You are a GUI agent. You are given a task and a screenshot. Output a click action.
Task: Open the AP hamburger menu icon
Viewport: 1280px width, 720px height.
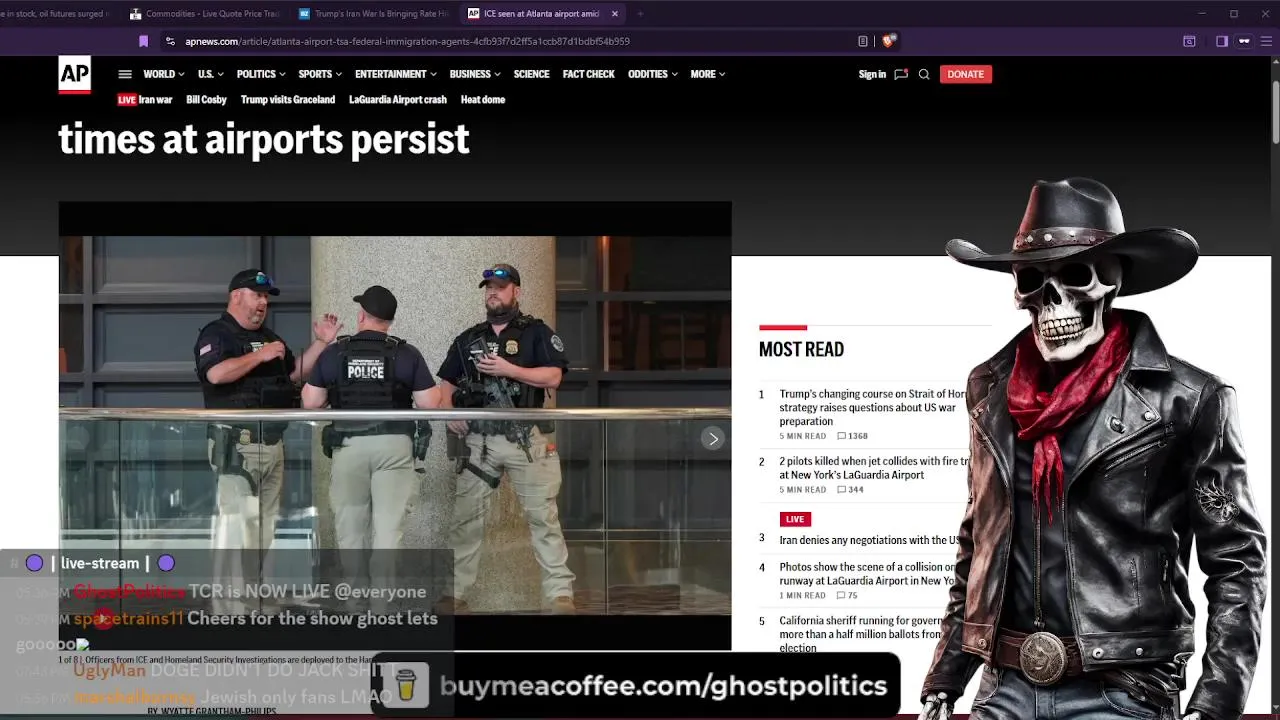125,74
